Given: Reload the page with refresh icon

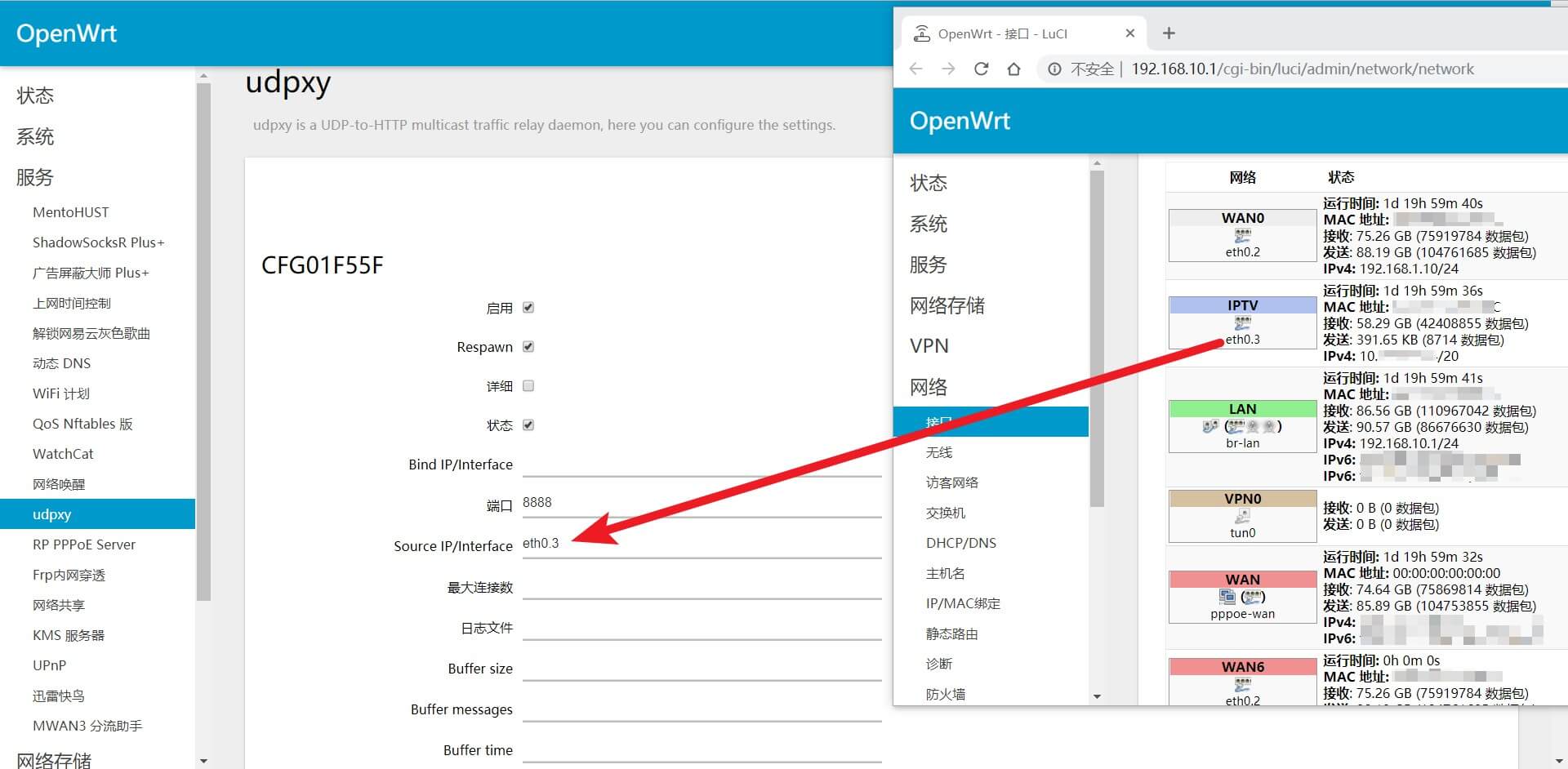Looking at the screenshot, I should [981, 69].
